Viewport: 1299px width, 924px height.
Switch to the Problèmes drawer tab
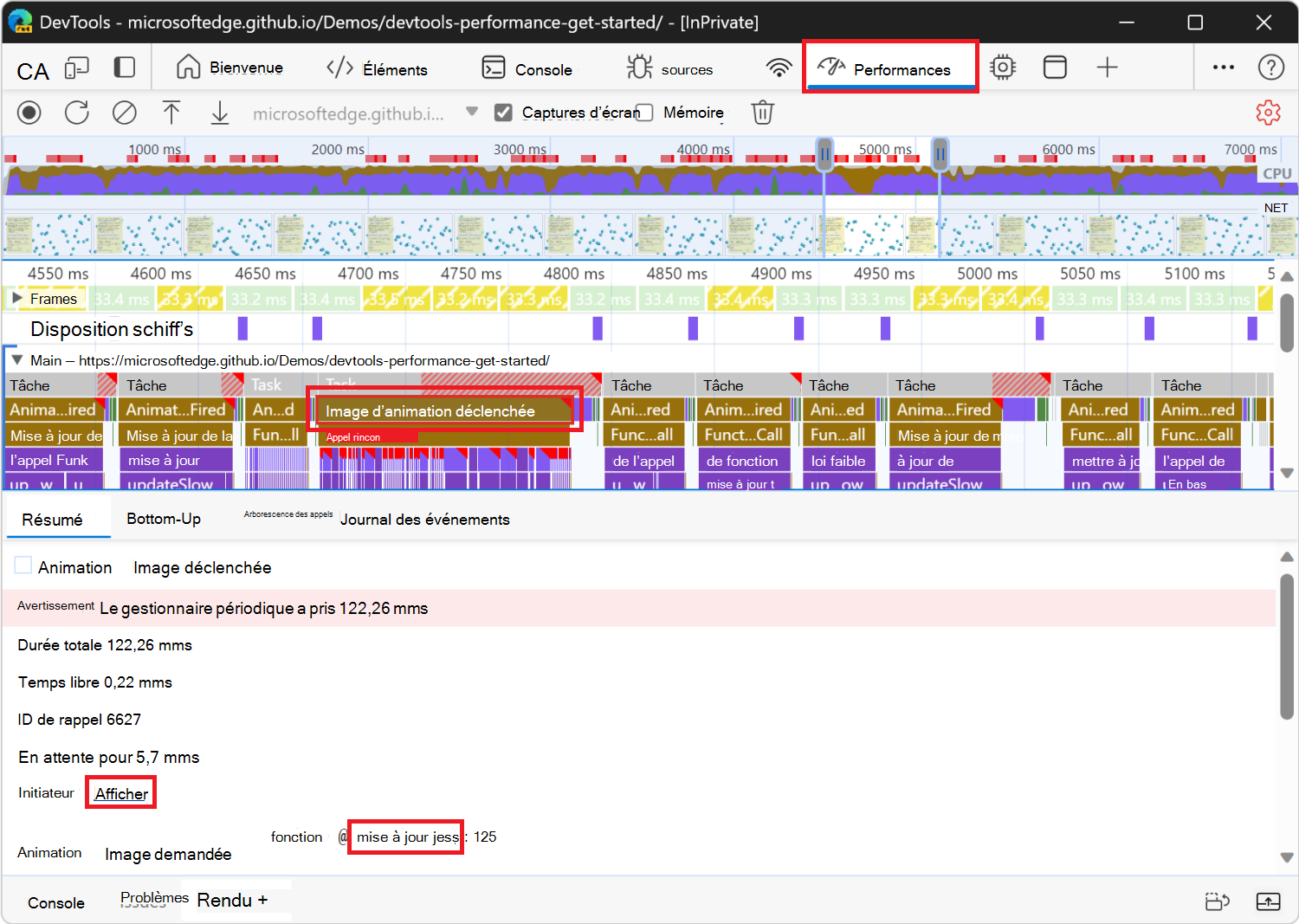[154, 898]
